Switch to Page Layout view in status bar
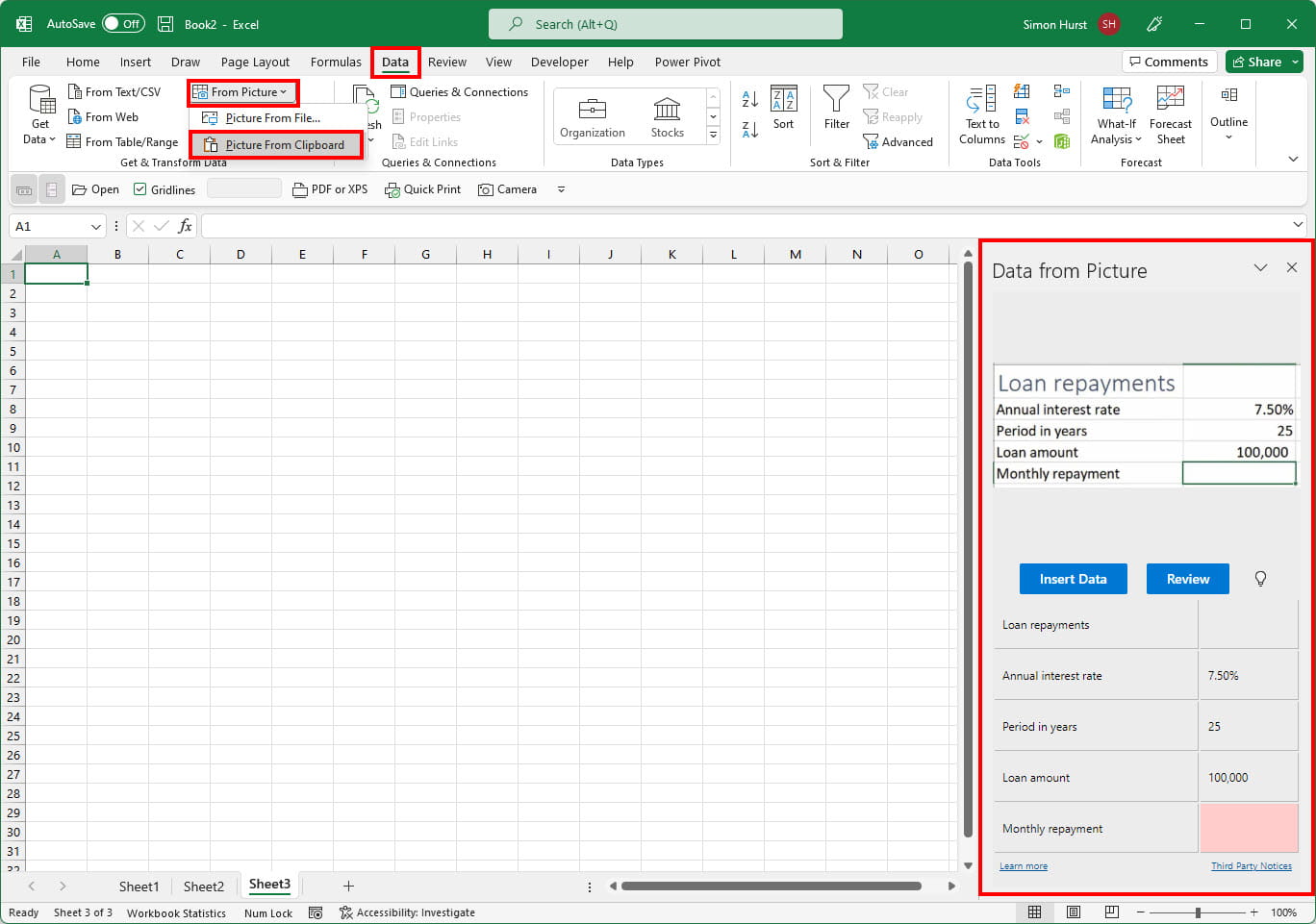1316x924 pixels. (1074, 912)
